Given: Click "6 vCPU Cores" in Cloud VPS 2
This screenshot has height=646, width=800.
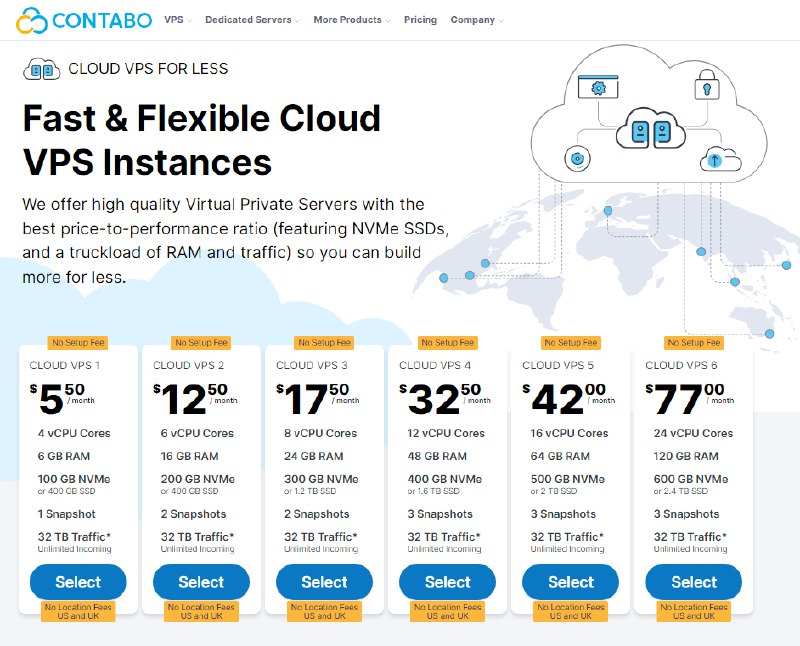Looking at the screenshot, I should tap(197, 433).
